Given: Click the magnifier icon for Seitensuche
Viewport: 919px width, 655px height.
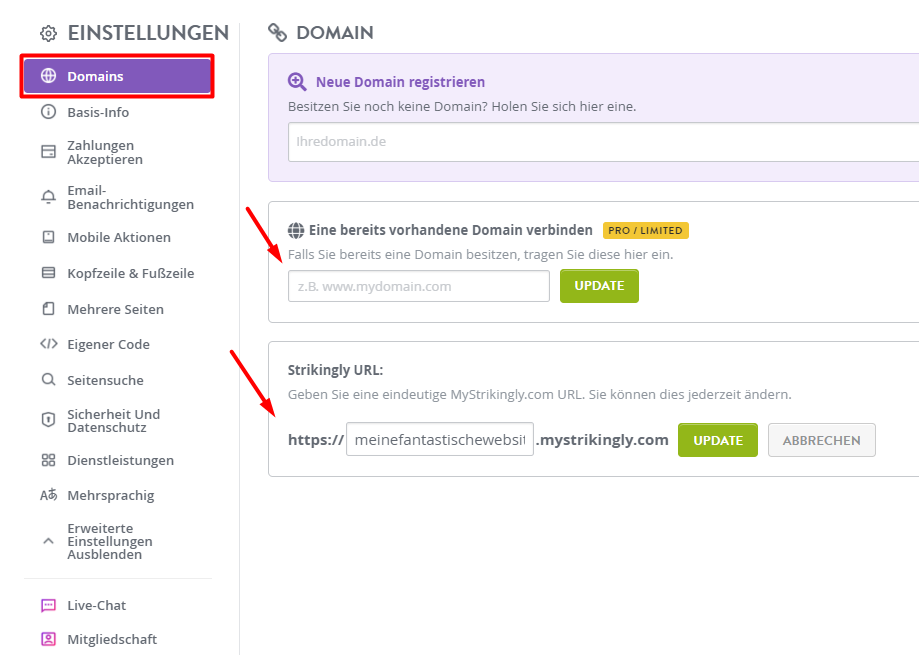Looking at the screenshot, I should click(49, 380).
